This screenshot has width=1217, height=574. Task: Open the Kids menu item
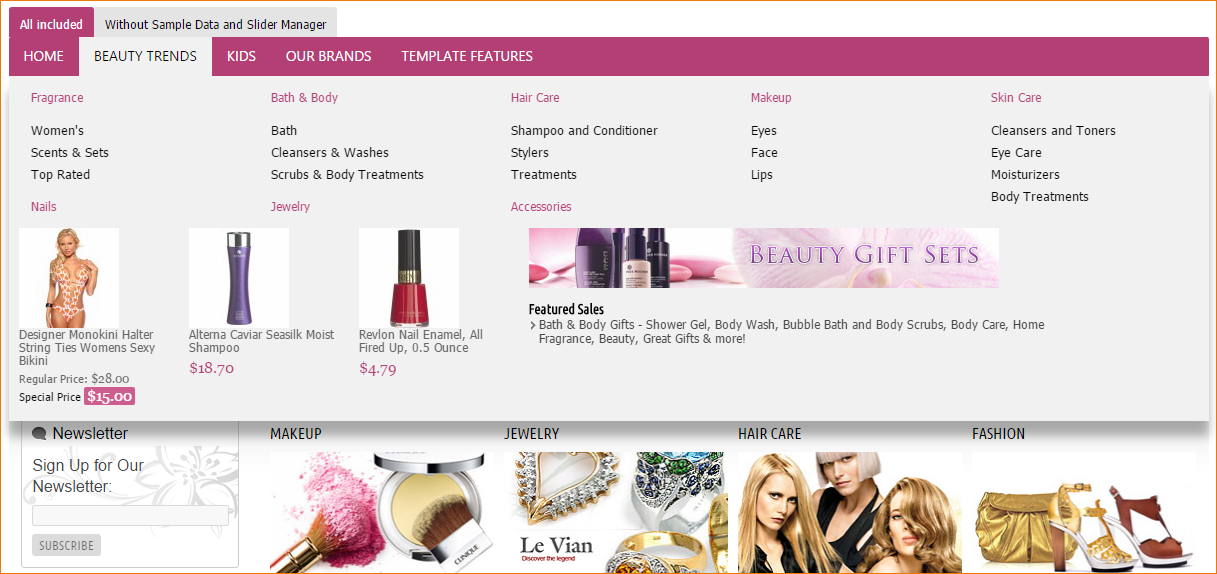pyautogui.click(x=241, y=56)
